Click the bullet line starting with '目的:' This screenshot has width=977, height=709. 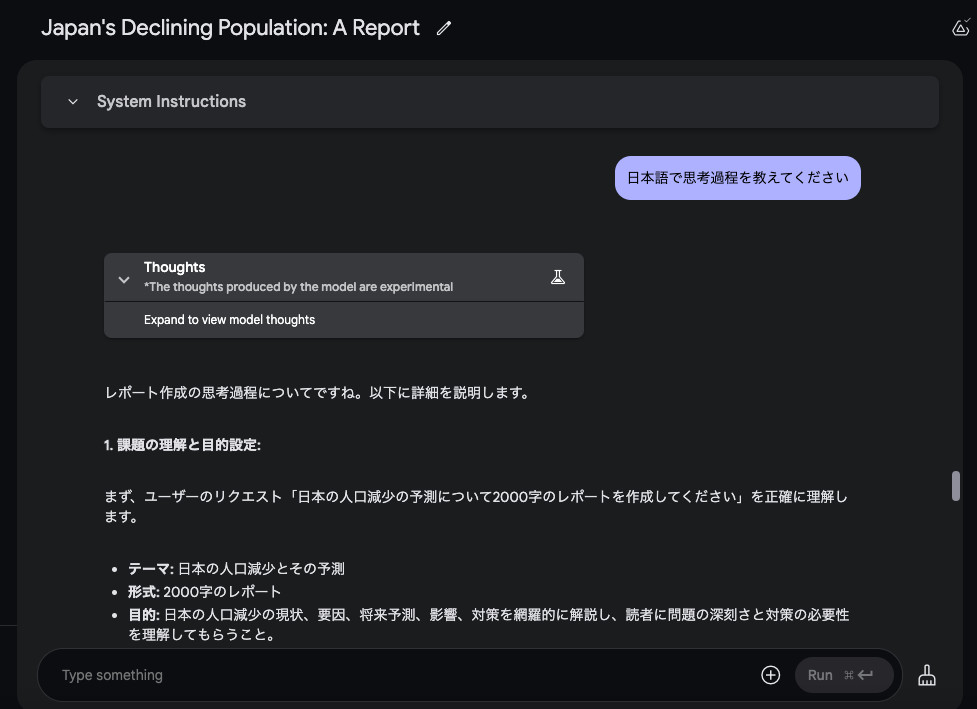pos(488,625)
